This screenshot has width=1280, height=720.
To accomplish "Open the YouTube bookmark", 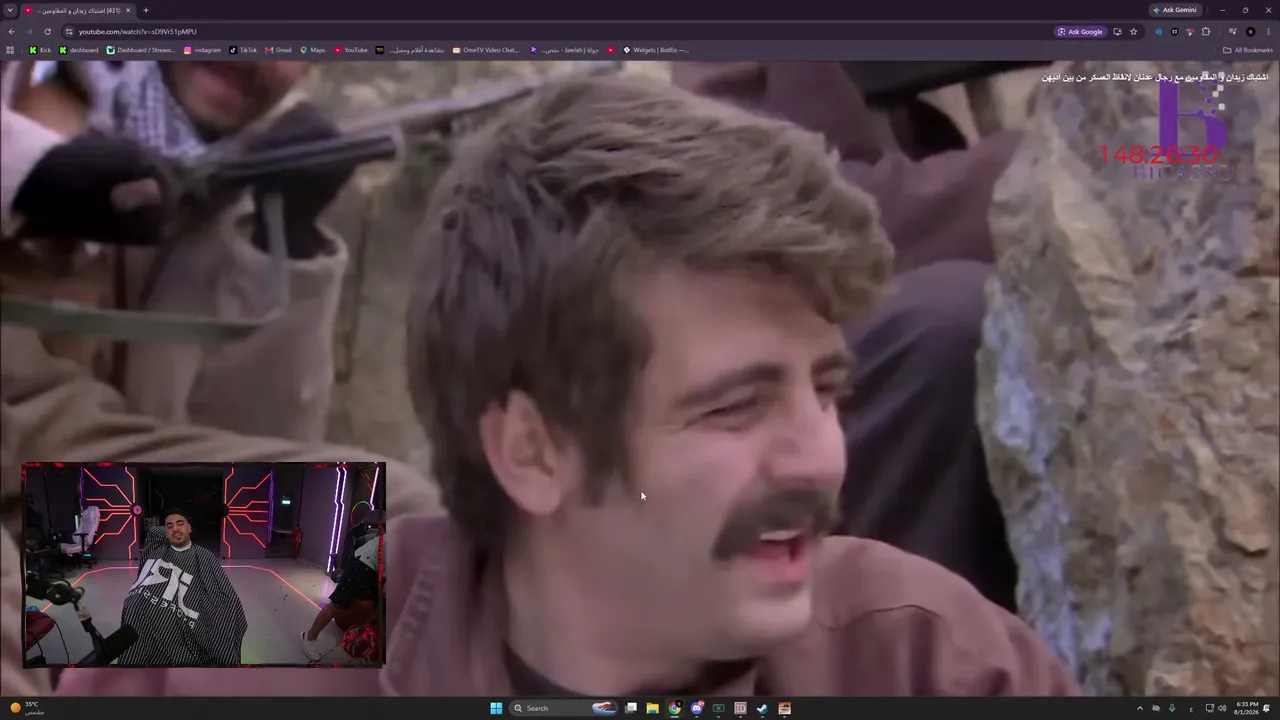I will coord(351,50).
